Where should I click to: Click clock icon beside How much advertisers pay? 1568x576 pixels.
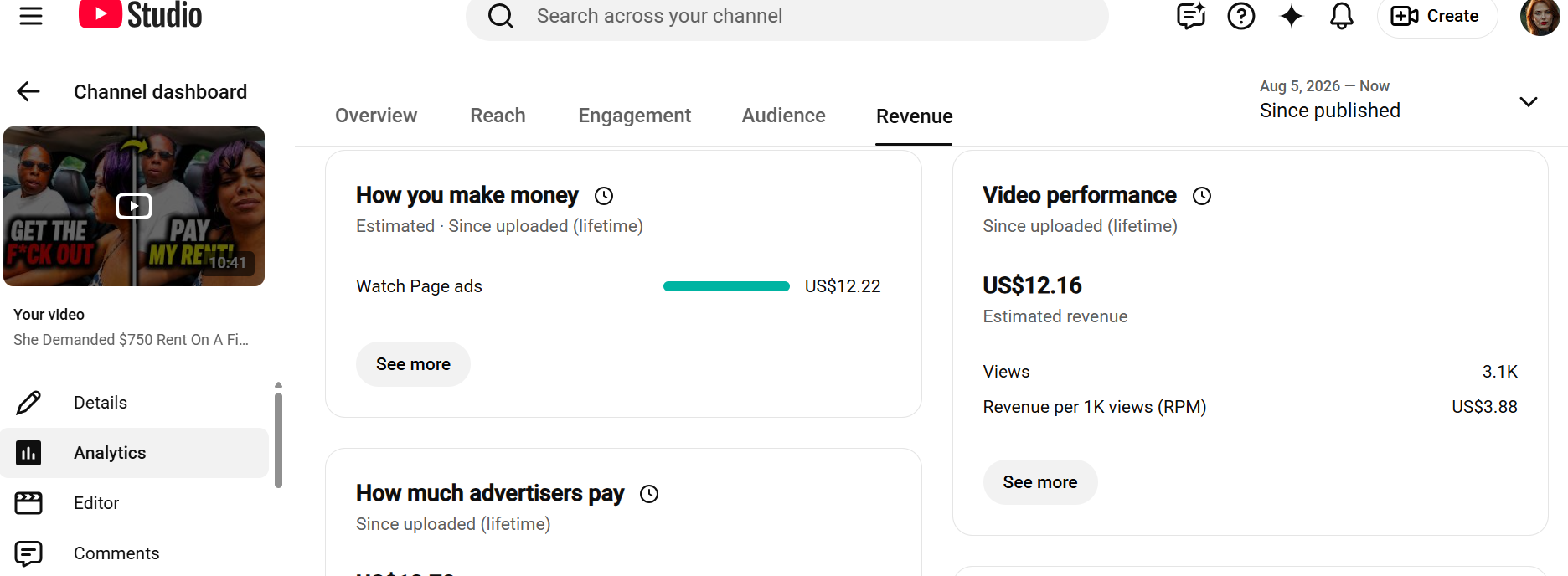(649, 494)
